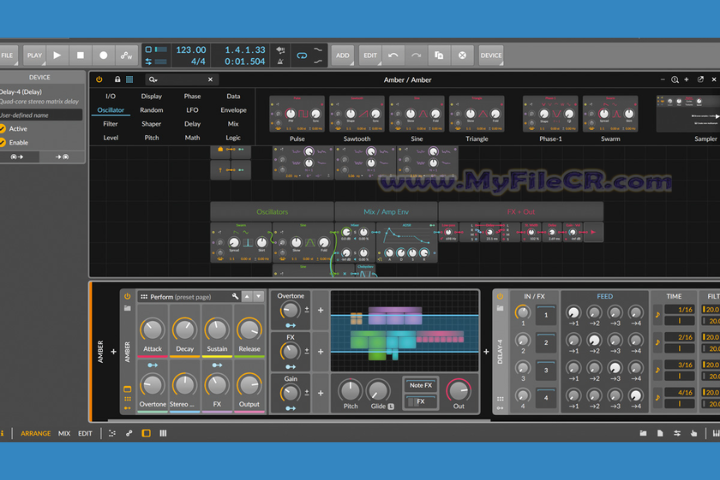Image resolution: width=720 pixels, height=480 pixels.
Task: Click the delete (X circle) toolbar icon
Action: 462,55
